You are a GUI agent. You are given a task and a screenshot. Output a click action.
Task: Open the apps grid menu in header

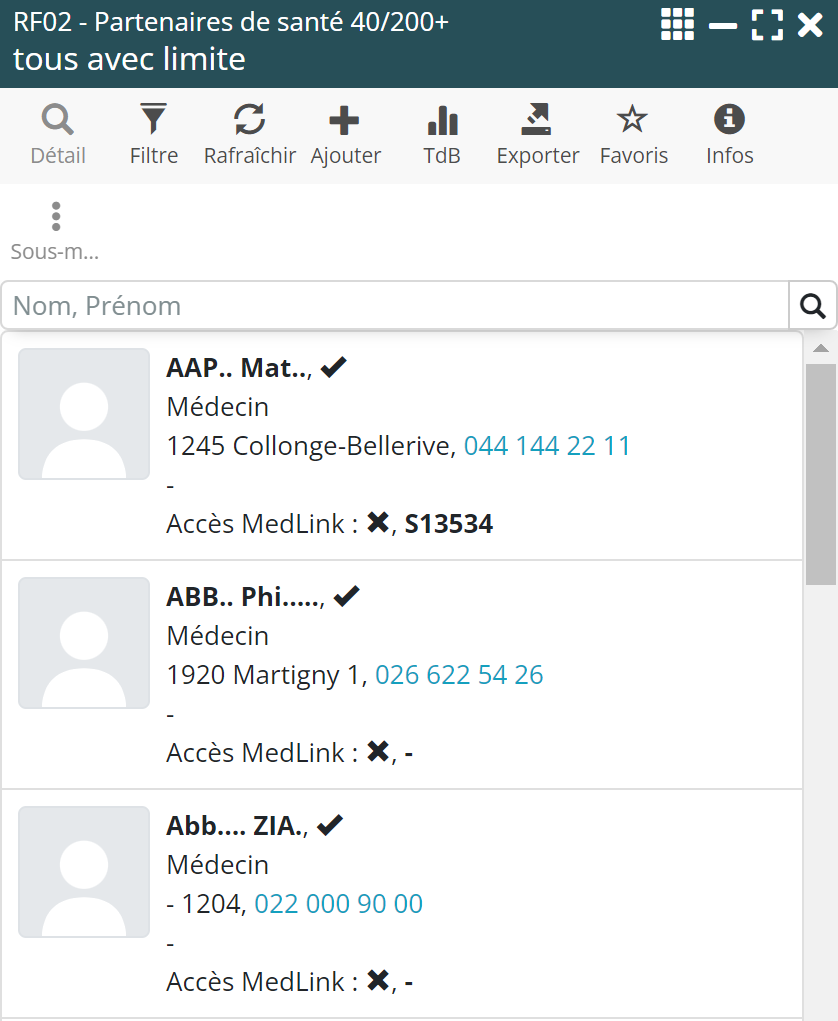(677, 24)
